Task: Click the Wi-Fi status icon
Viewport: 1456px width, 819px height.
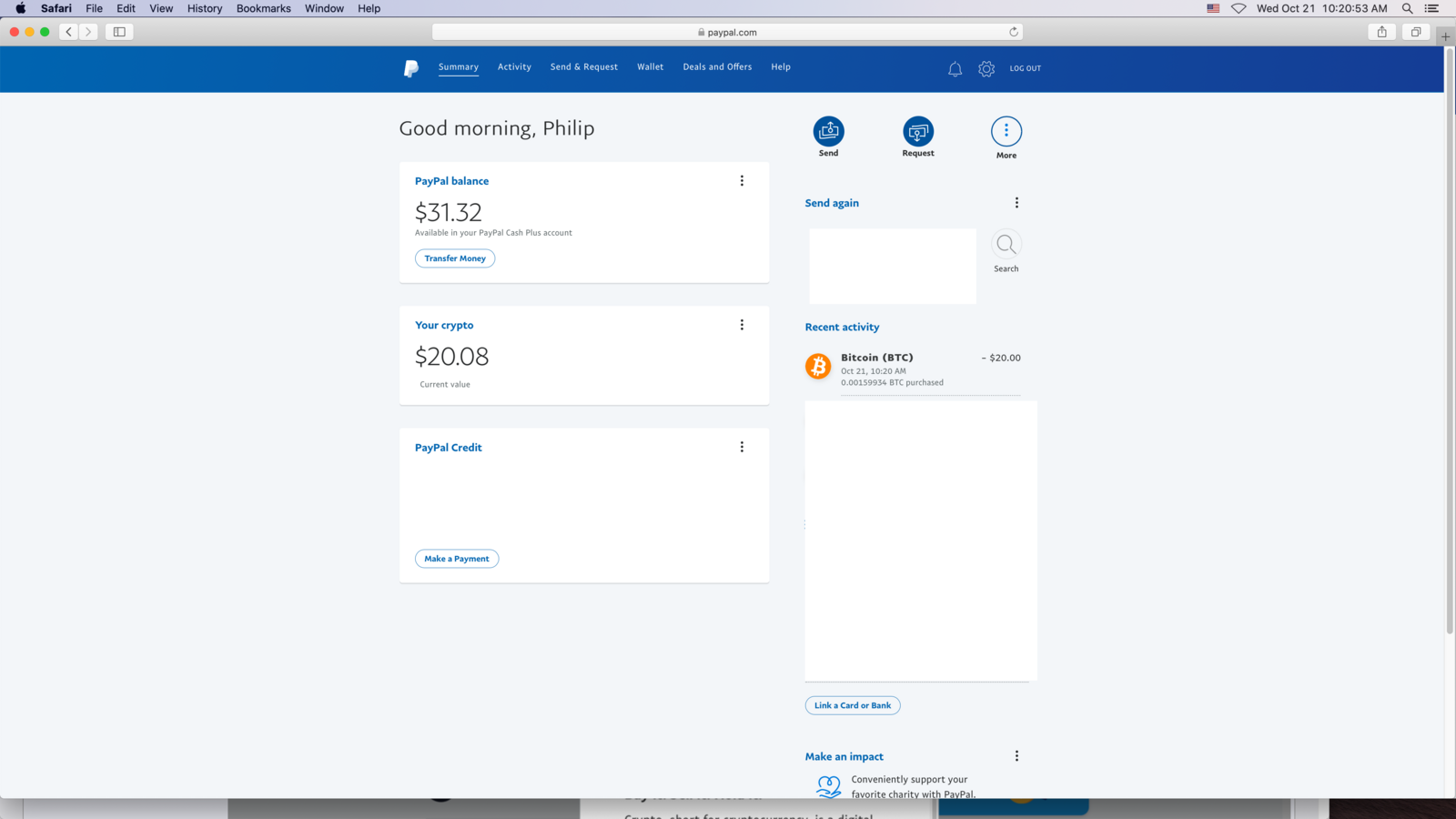Action: tap(1239, 8)
